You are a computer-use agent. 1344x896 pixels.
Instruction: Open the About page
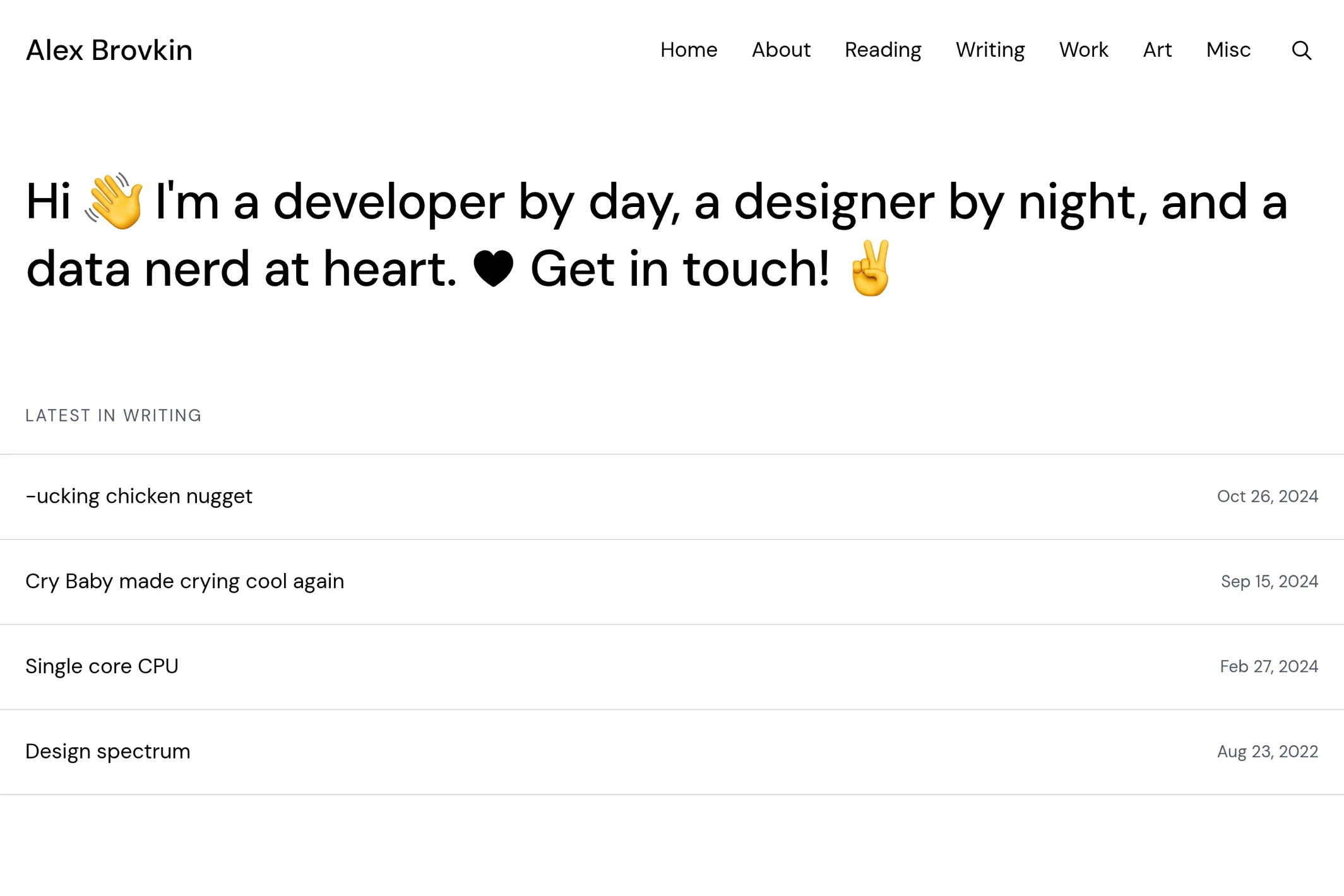[x=780, y=50]
